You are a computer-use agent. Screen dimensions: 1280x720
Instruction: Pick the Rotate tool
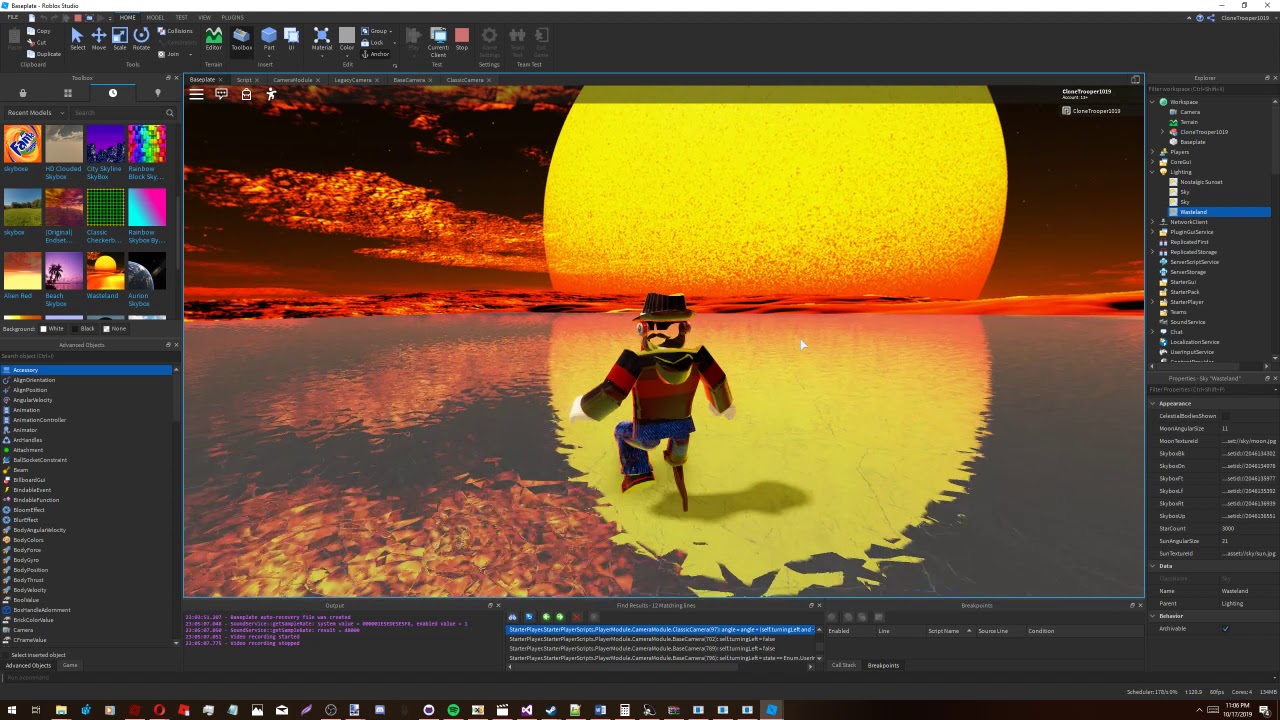pyautogui.click(x=141, y=39)
